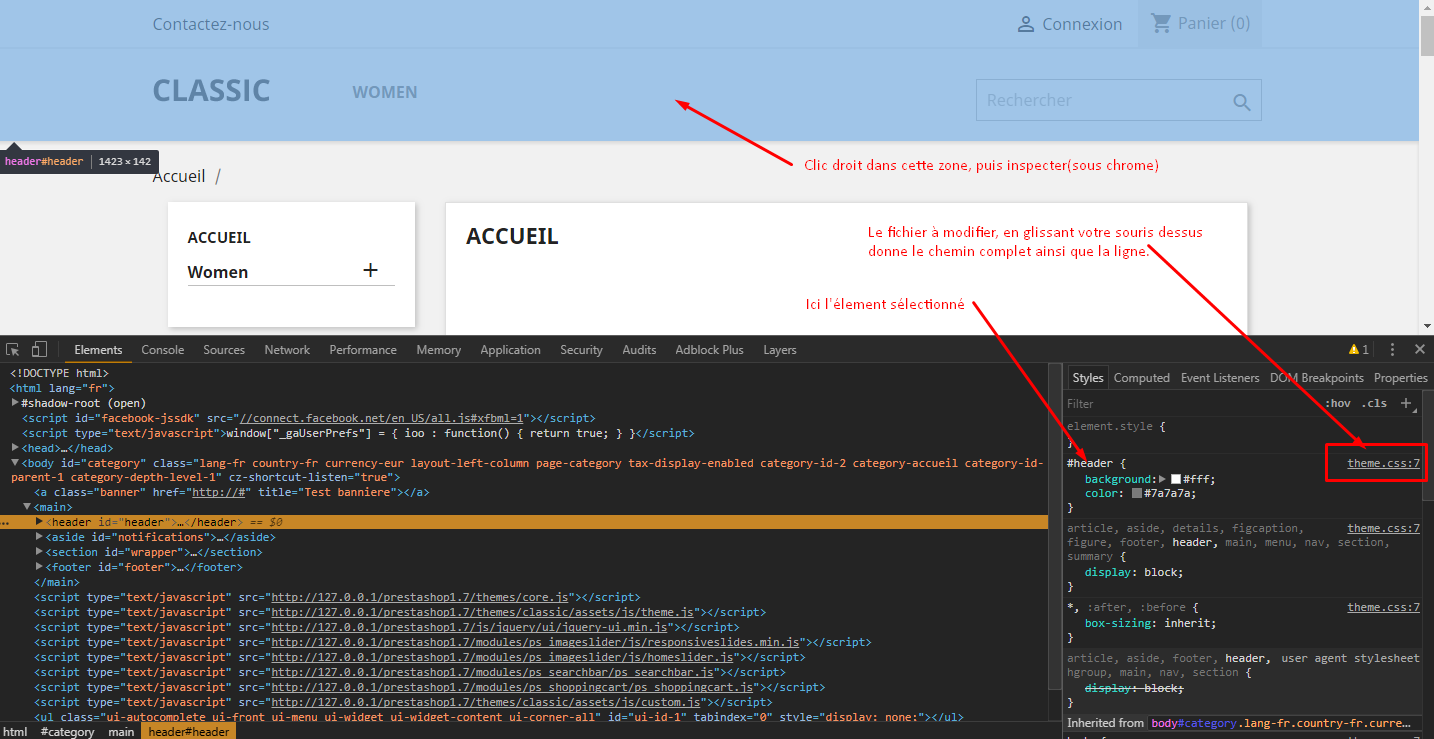Open the Computed styles tab
The image size is (1434, 739).
pos(1141,378)
